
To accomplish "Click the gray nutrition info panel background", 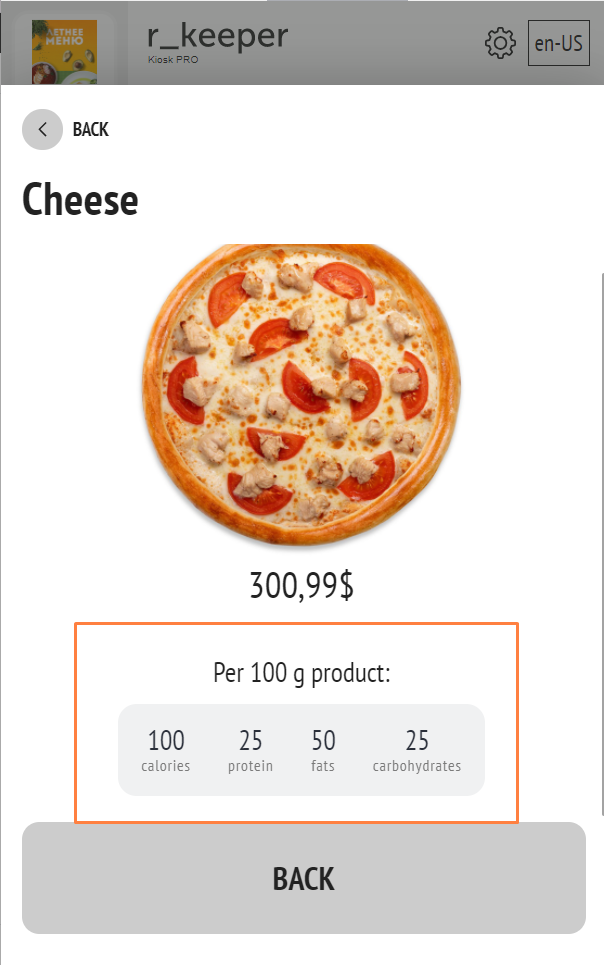I will [302, 750].
